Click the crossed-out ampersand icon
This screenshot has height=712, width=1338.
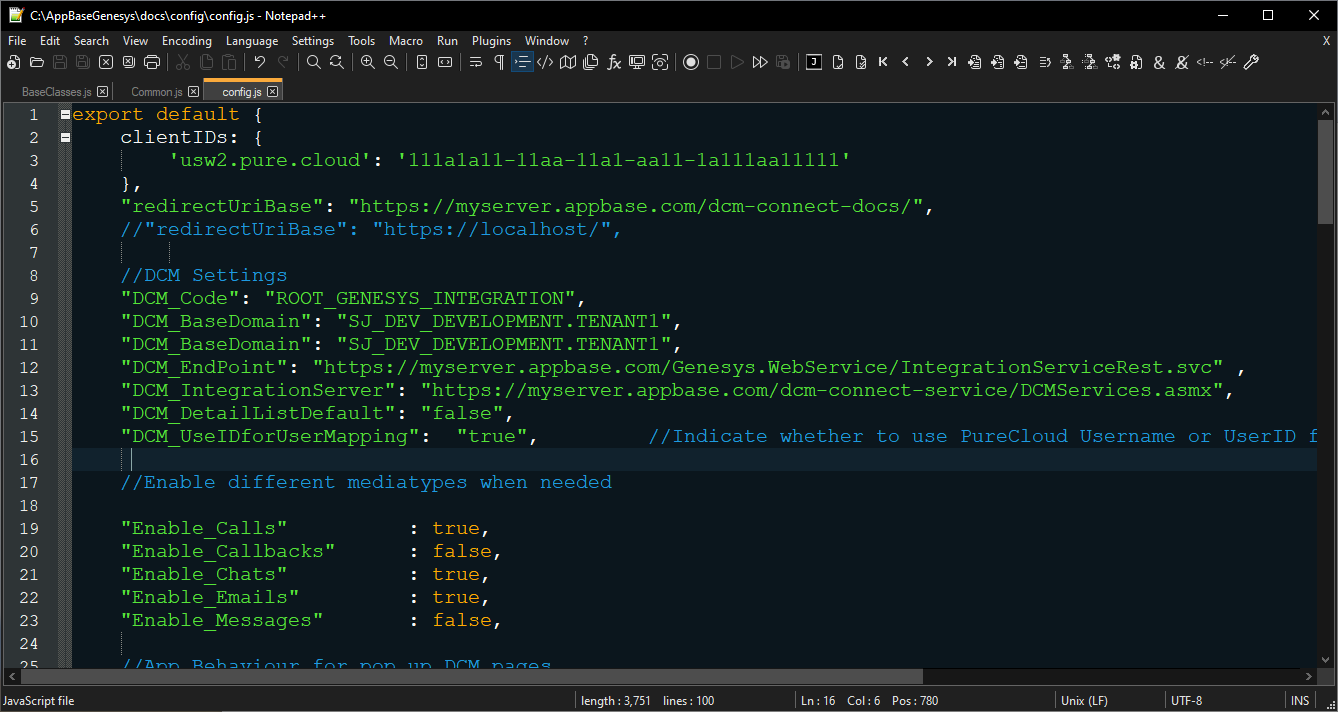pos(1182,62)
